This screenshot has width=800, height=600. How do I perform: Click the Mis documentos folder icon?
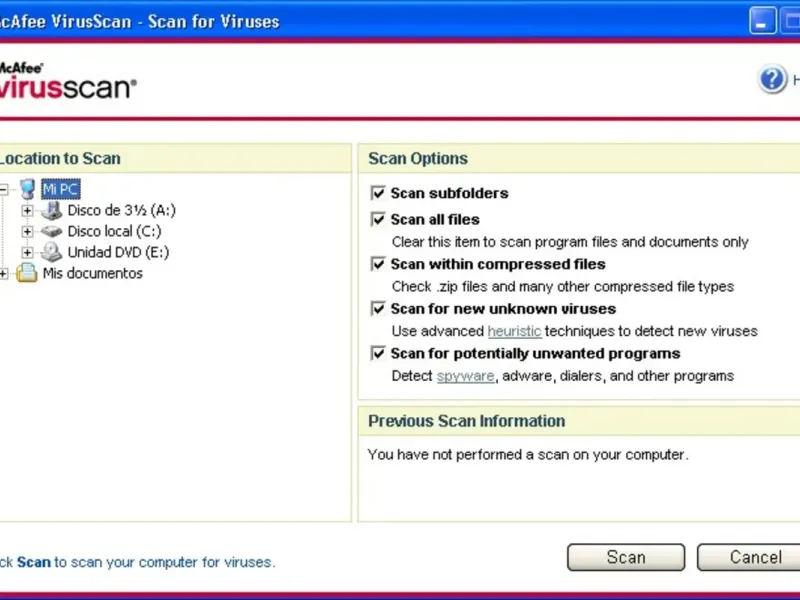coord(27,273)
